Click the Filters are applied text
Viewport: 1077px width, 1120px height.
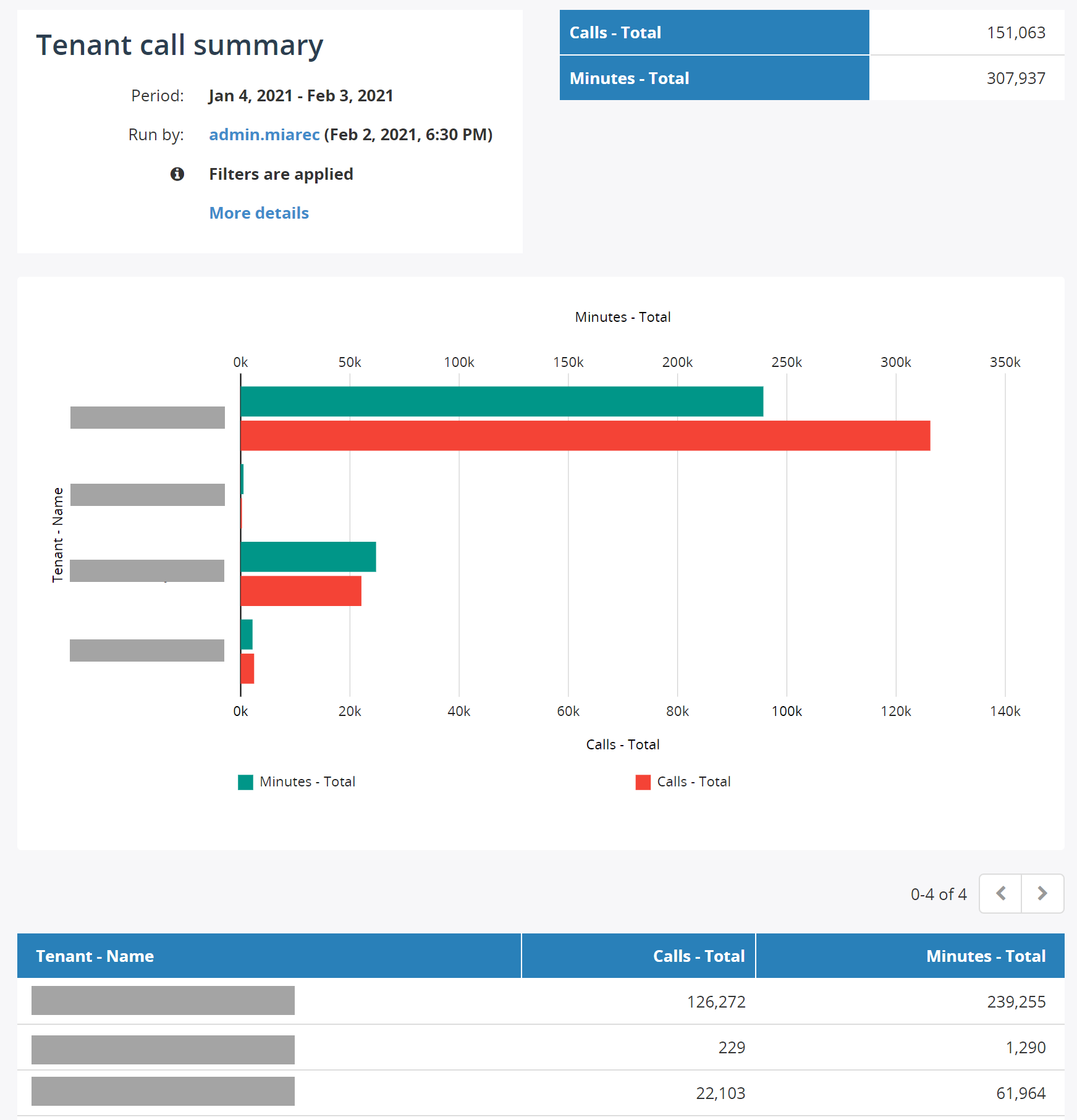pyautogui.click(x=281, y=174)
